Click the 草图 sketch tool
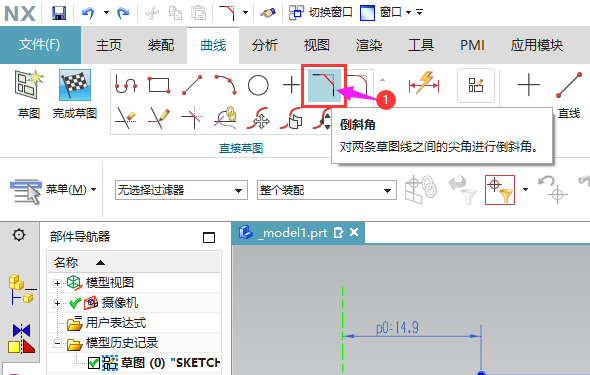 pos(29,94)
